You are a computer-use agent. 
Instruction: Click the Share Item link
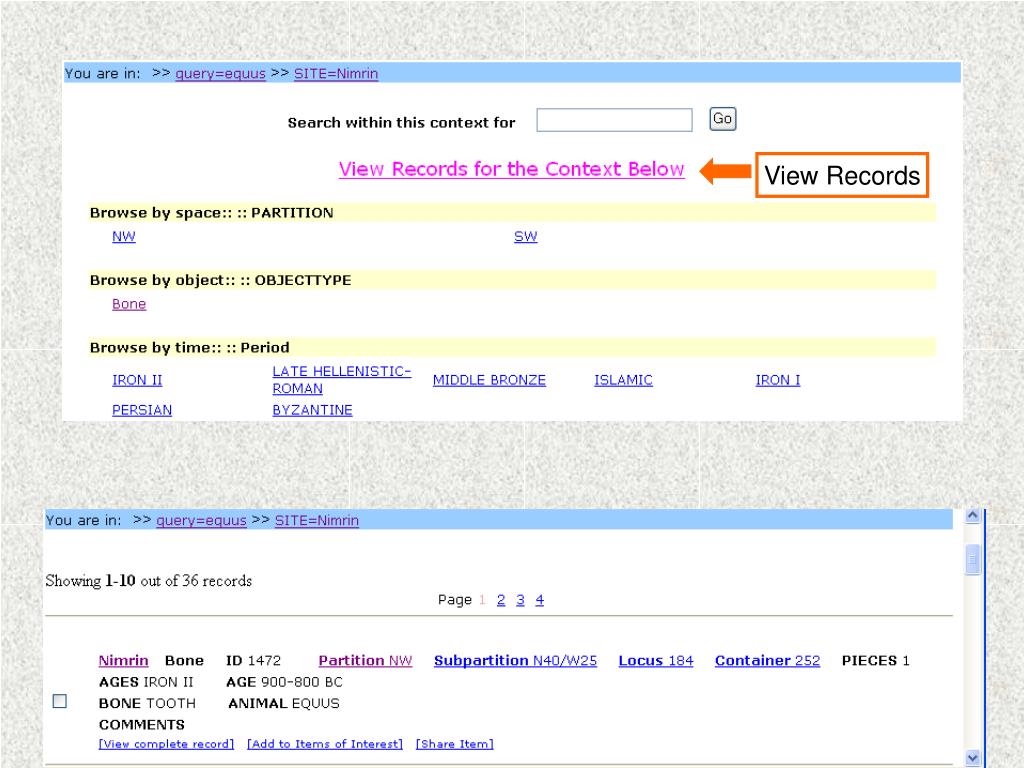click(x=455, y=744)
